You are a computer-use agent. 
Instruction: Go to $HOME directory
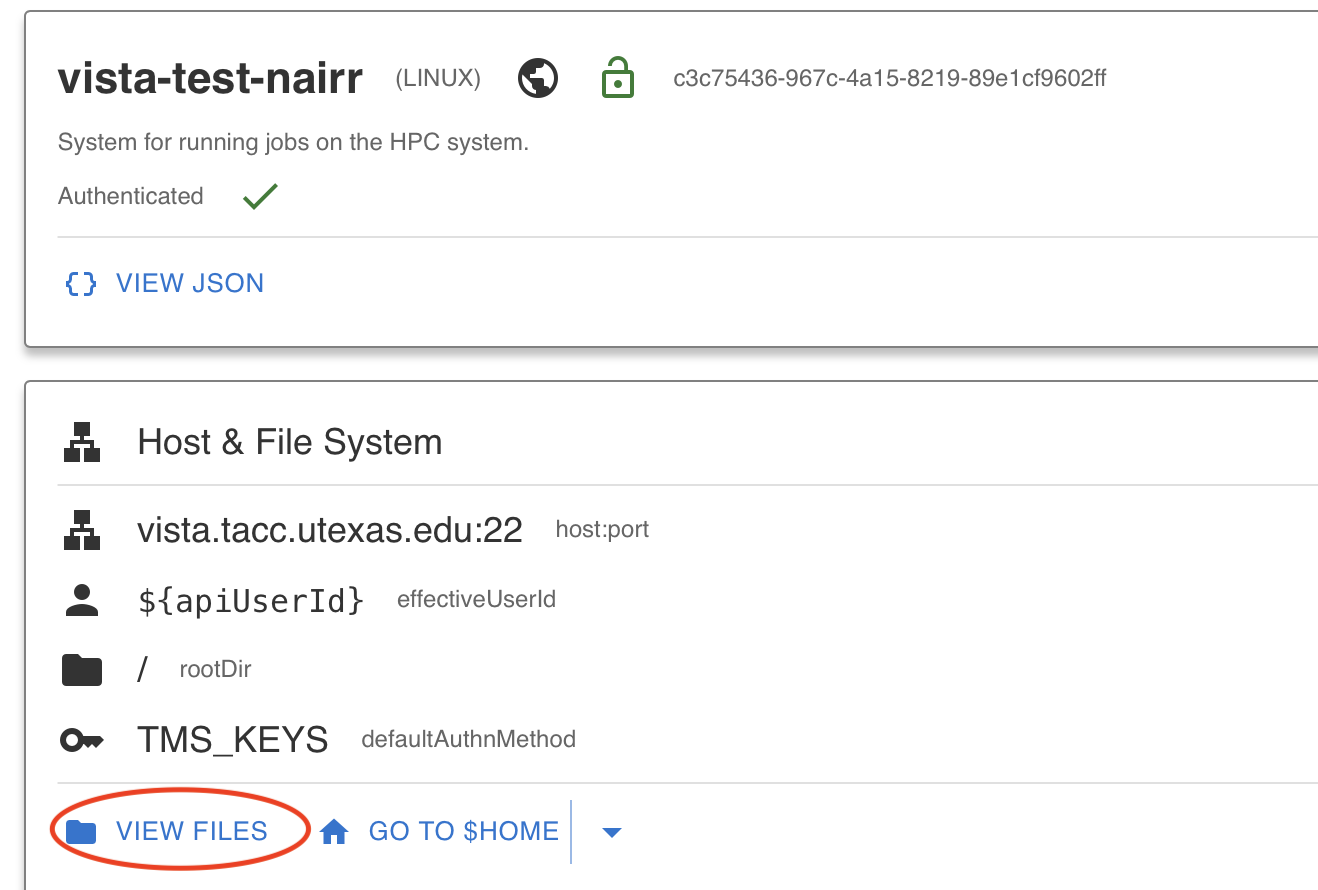439,832
